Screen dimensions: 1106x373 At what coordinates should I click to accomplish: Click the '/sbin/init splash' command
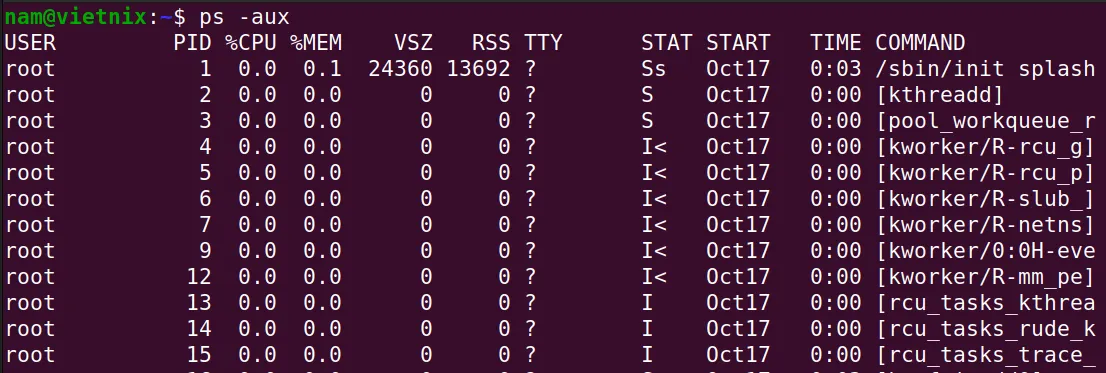(985, 69)
